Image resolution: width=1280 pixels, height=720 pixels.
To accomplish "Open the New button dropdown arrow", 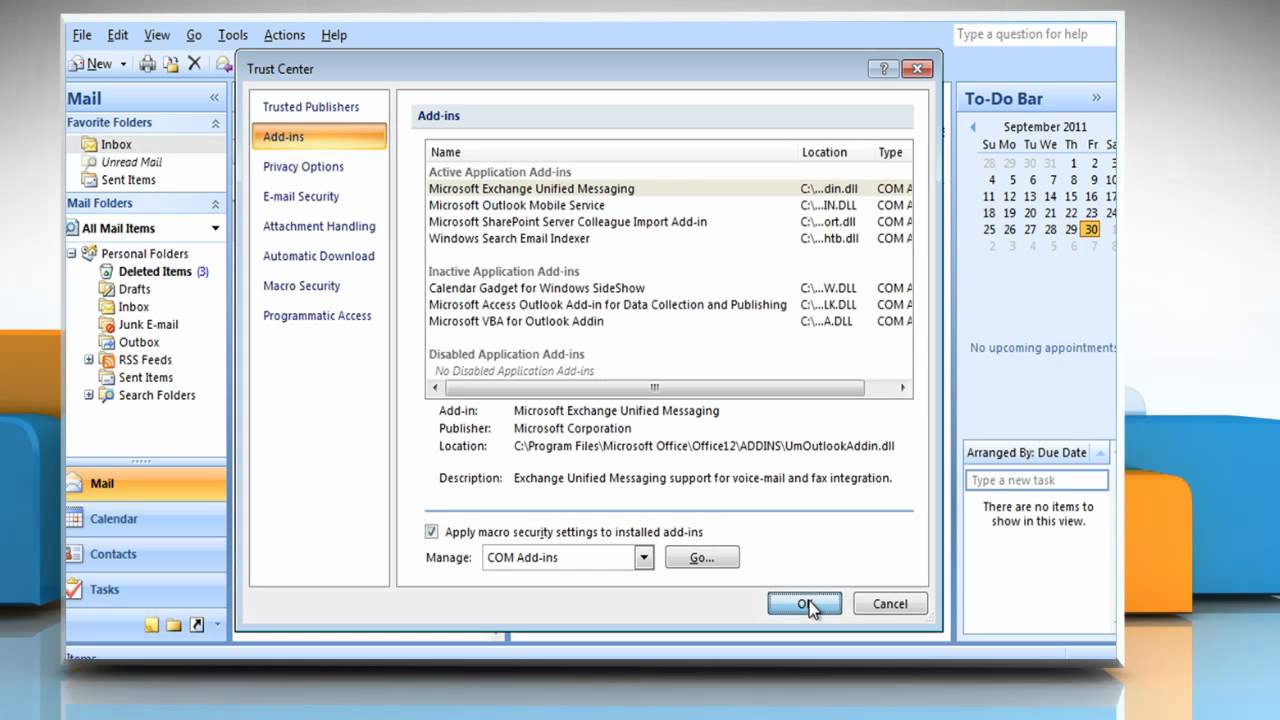I will click(123, 64).
